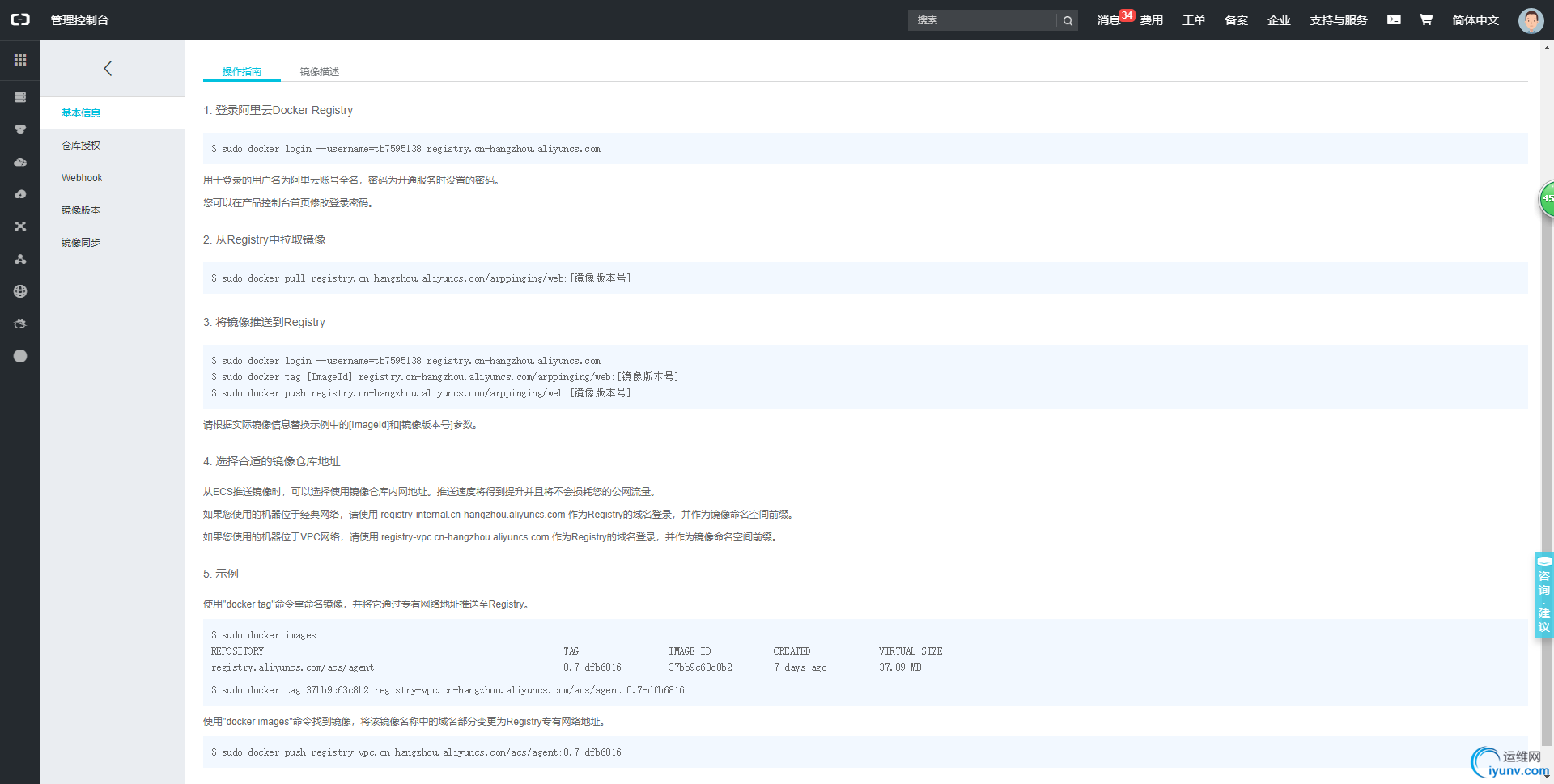This screenshot has height=784, width=1554.
Task: Click the TAG value 0.7-dfb6816 in table
Action: coord(592,667)
